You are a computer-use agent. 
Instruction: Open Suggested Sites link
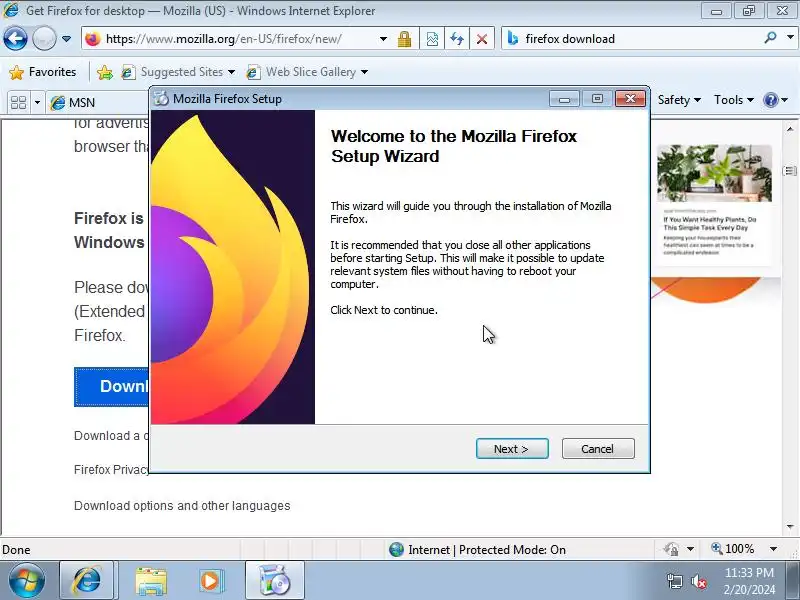[x=172, y=72]
